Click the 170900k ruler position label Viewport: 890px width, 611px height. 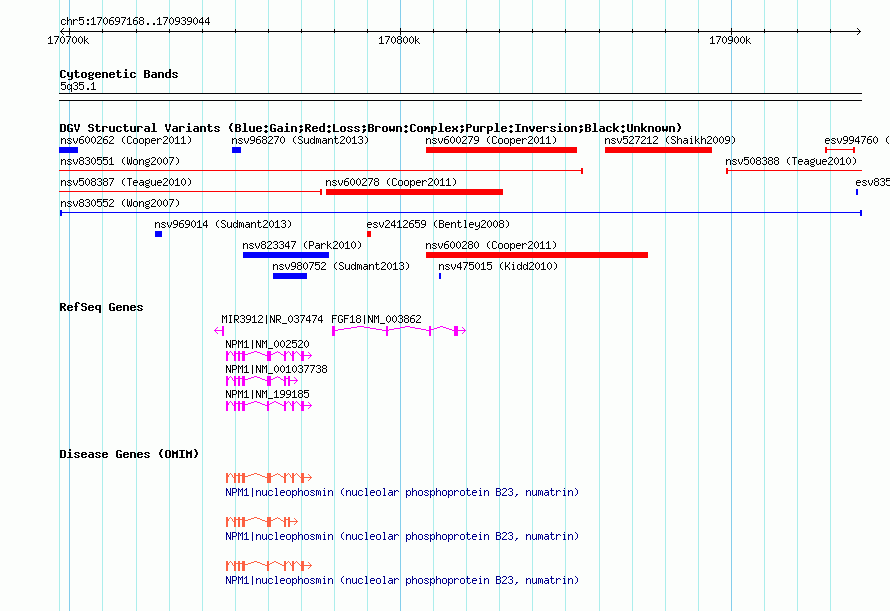pyautogui.click(x=730, y=40)
